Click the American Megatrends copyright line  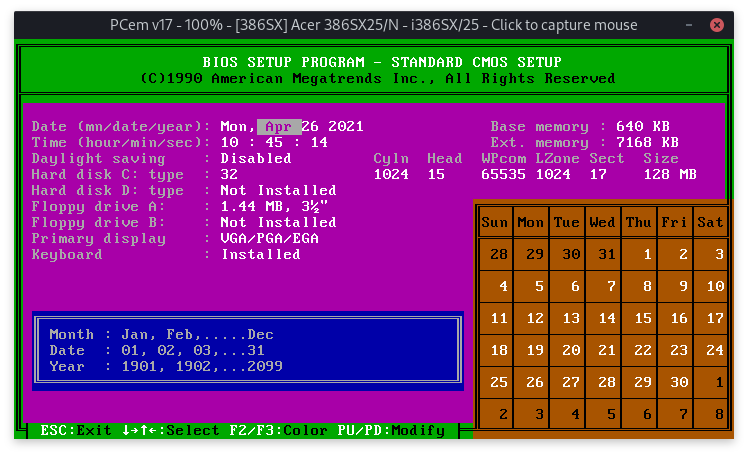click(378, 78)
